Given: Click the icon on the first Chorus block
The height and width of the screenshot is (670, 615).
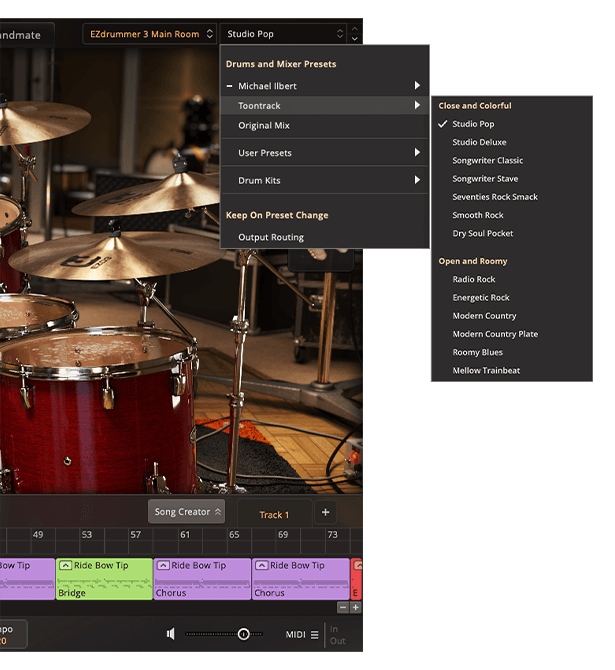Looking at the screenshot, I should click(x=163, y=565).
